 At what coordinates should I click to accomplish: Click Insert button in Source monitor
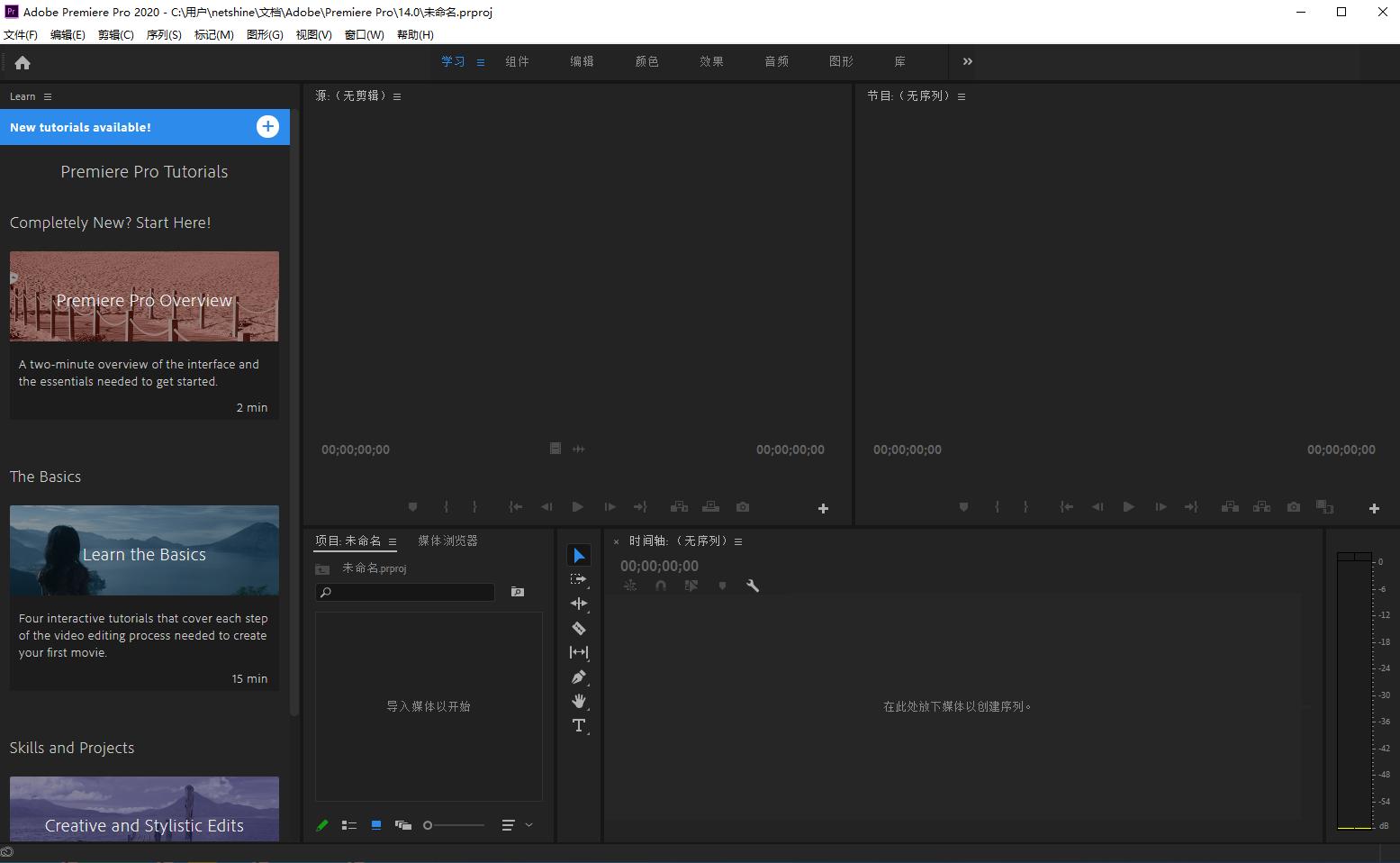(x=680, y=507)
